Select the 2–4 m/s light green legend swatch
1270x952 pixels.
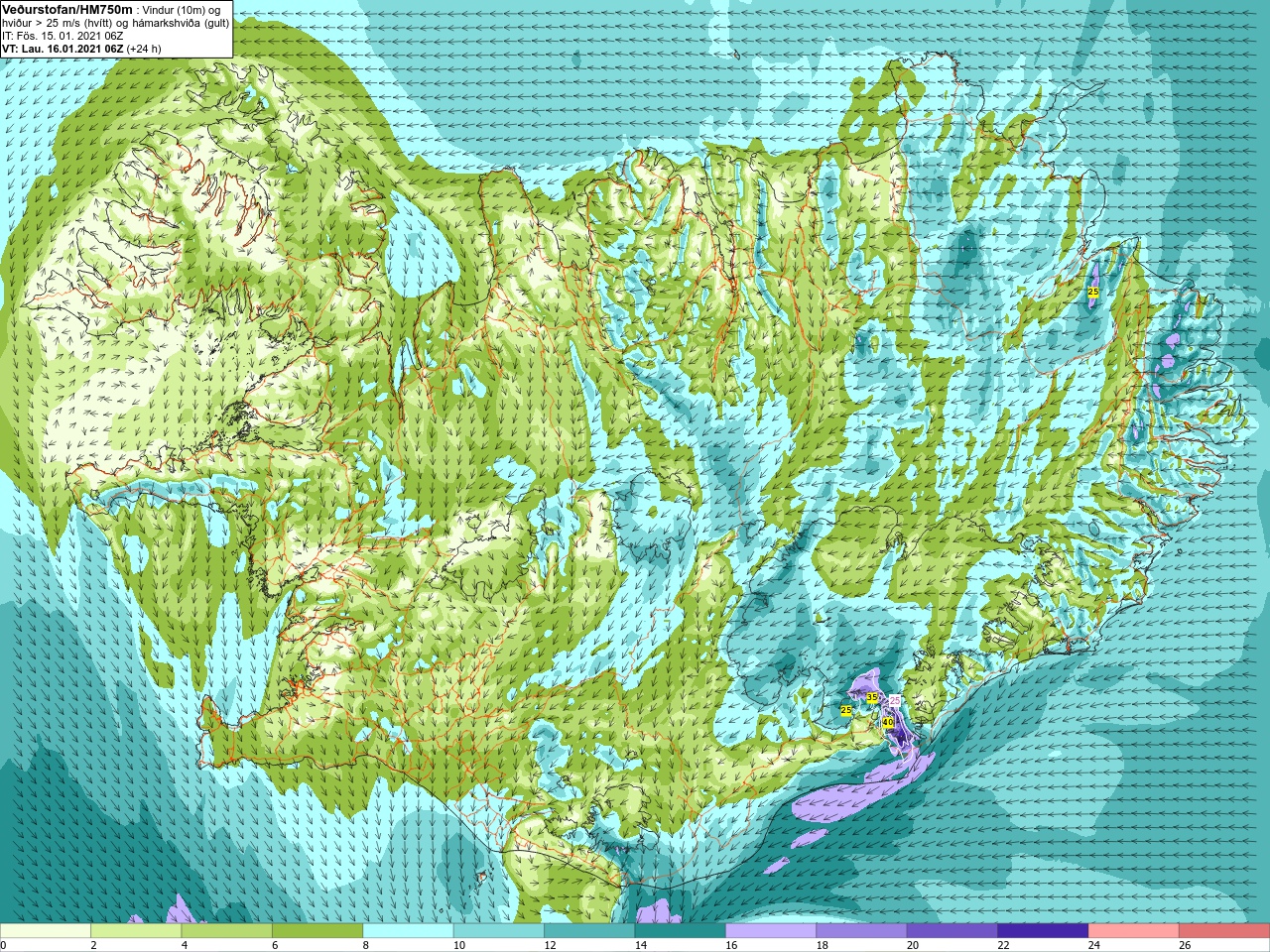click(x=136, y=931)
